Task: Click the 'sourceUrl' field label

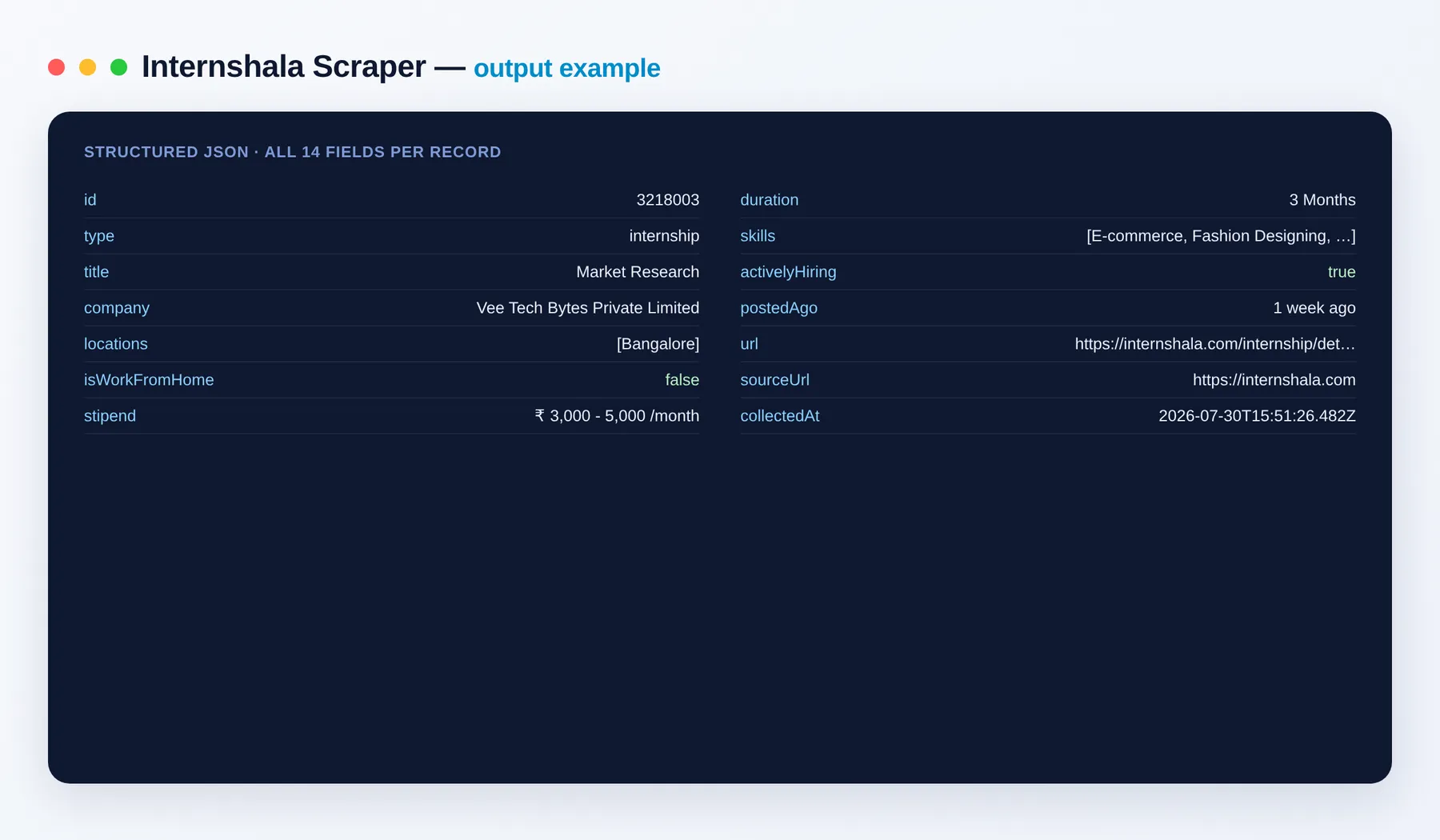Action: tap(774, 380)
